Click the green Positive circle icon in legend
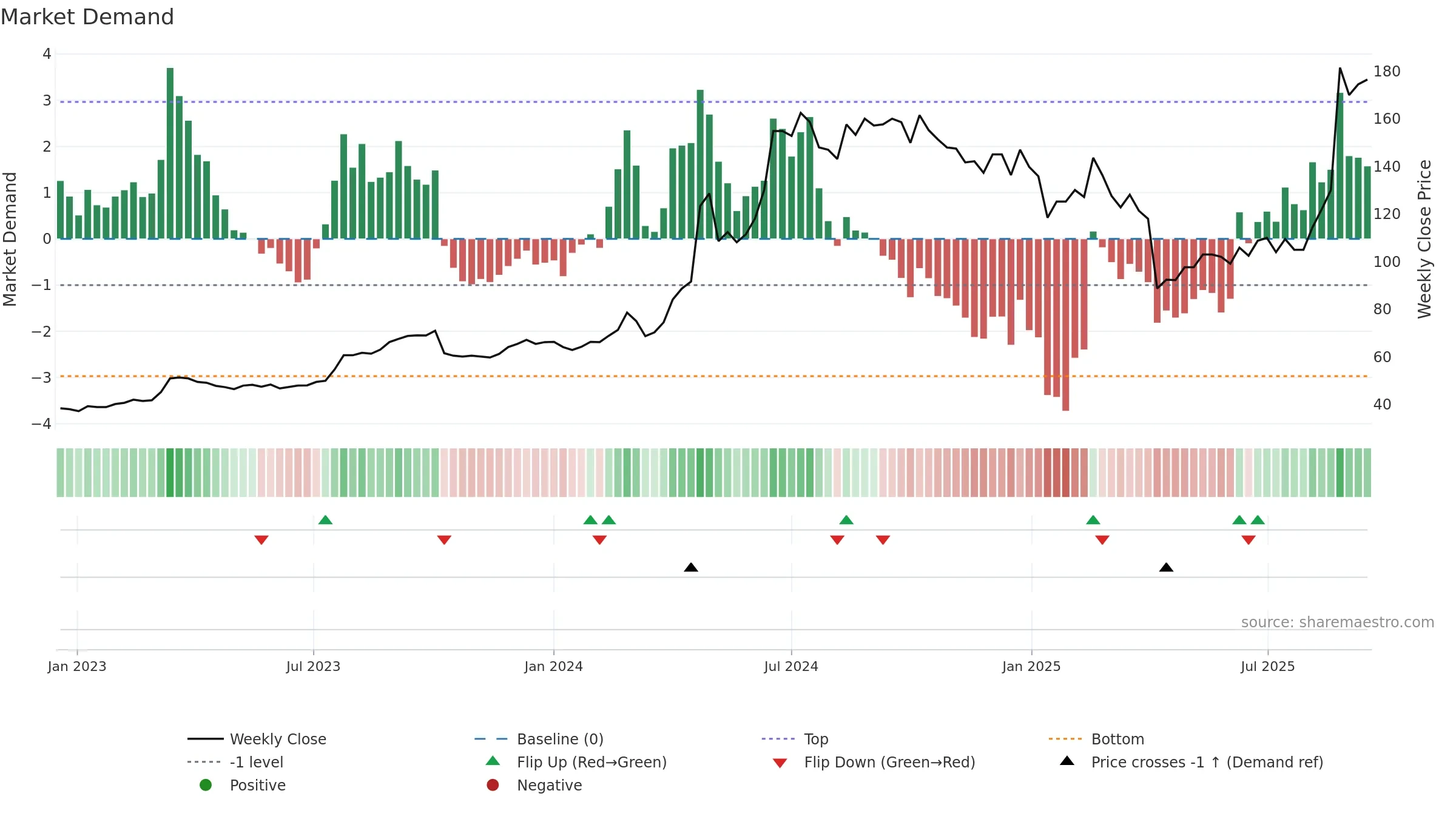The width and height of the screenshot is (1456, 819). click(206, 785)
